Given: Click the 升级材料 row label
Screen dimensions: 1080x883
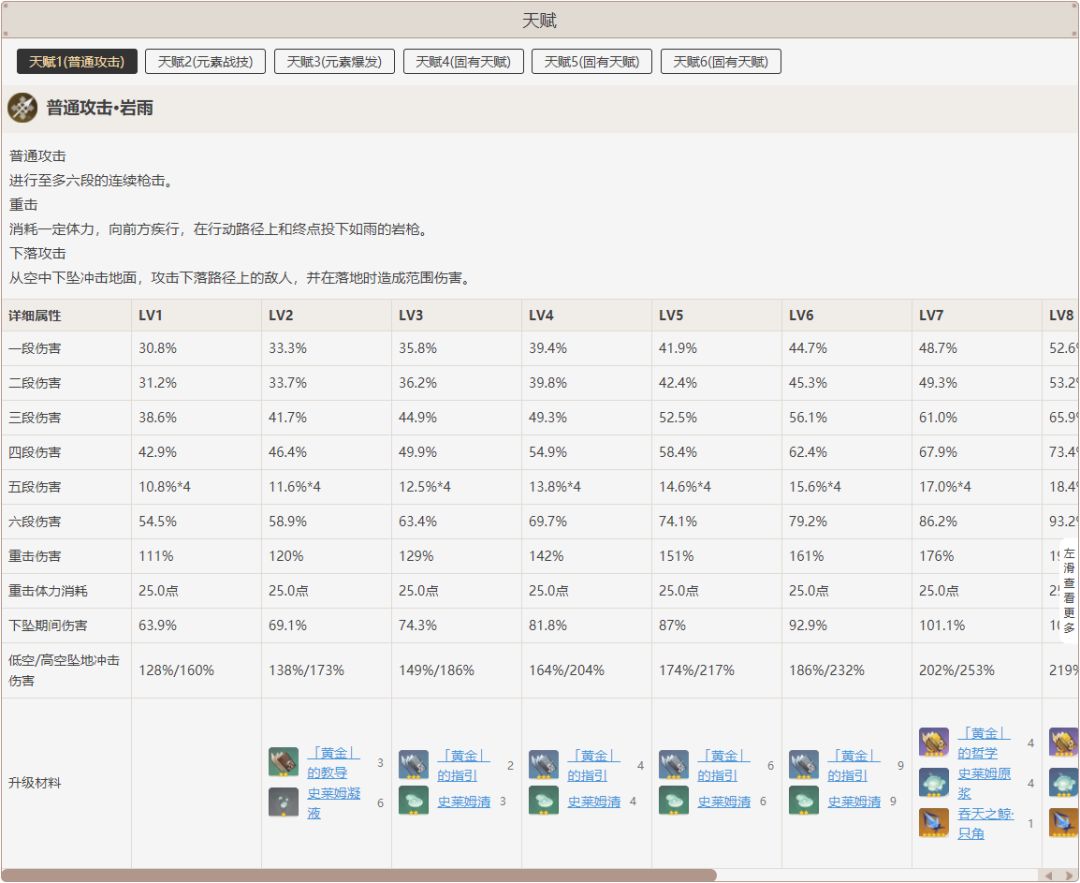Looking at the screenshot, I should click(34, 783).
